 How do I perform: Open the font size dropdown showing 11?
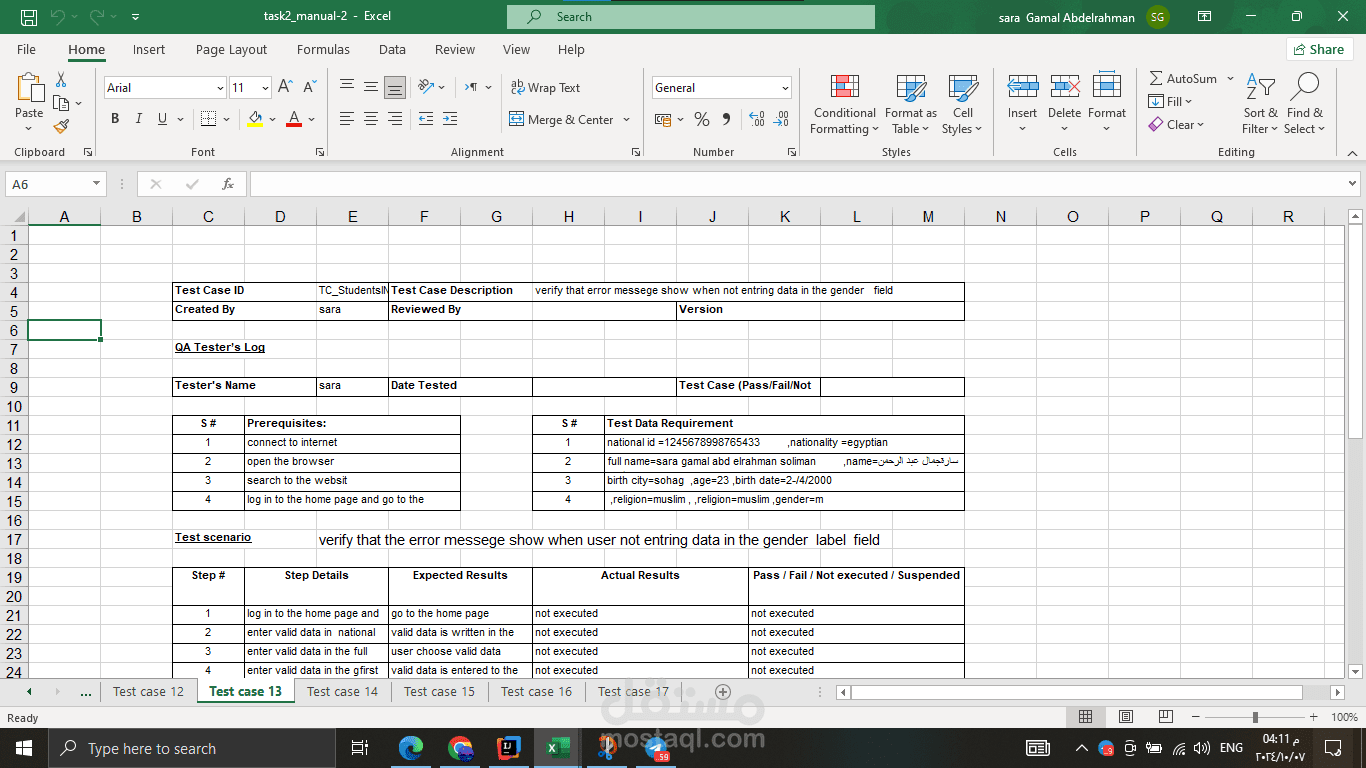(265, 88)
